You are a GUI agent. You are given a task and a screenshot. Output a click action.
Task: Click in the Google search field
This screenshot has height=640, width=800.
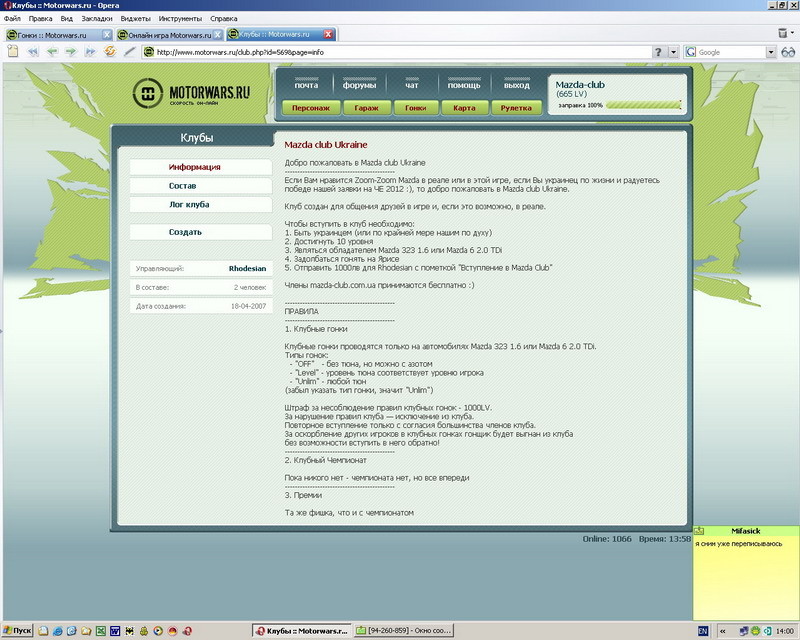coord(731,52)
